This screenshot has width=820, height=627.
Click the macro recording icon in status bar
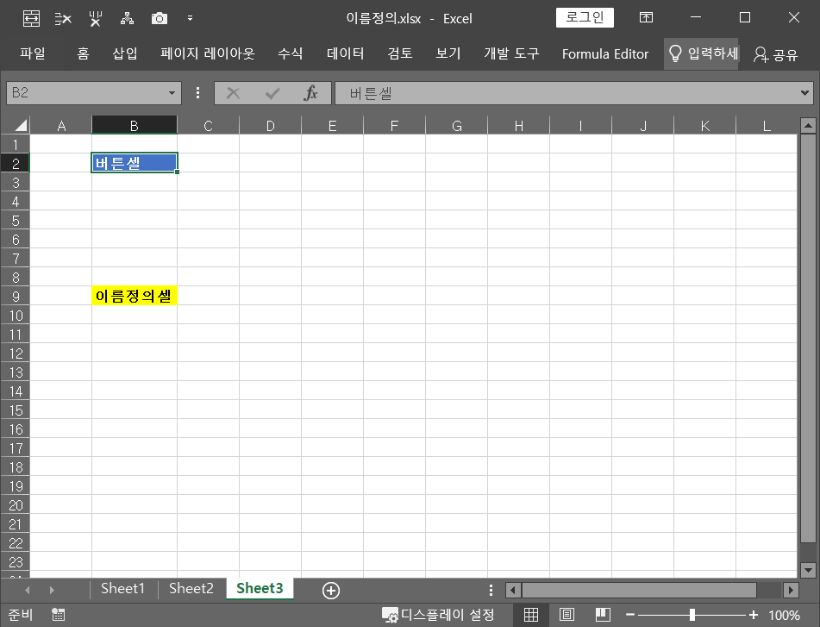point(58,615)
